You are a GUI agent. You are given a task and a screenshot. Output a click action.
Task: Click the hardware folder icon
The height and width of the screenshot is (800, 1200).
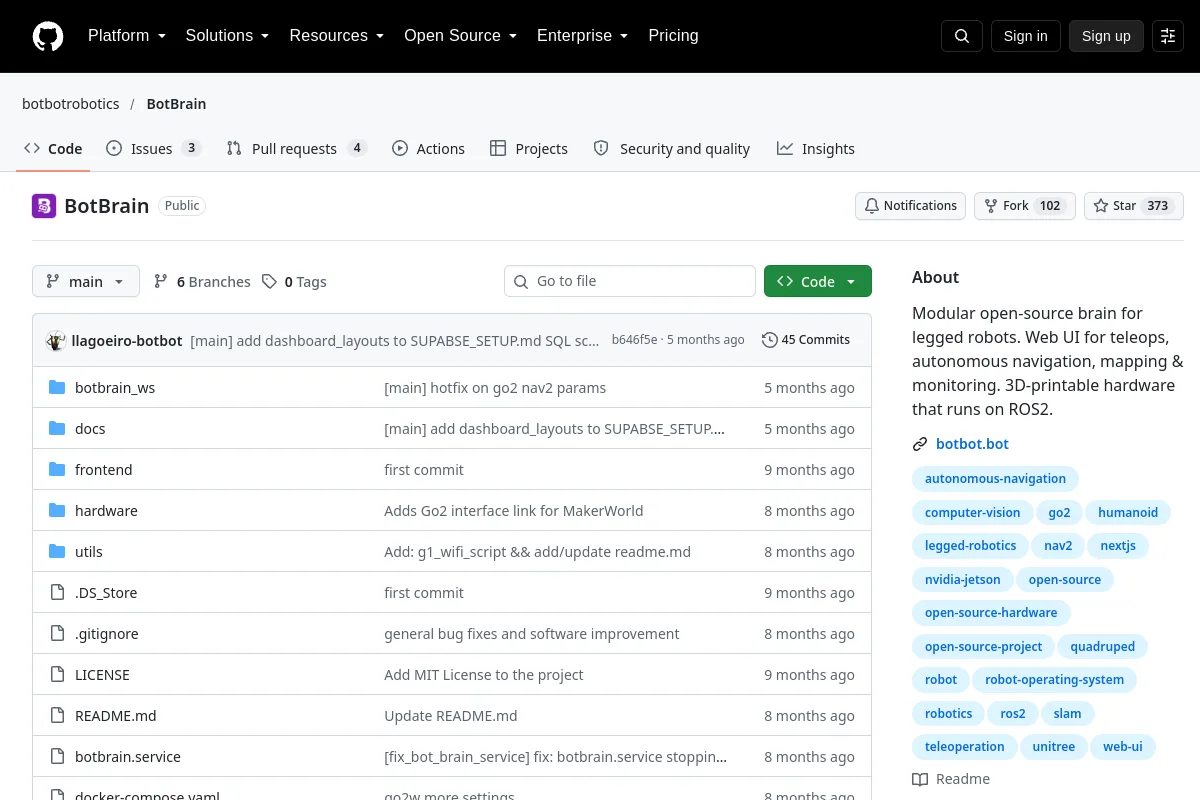(57, 510)
